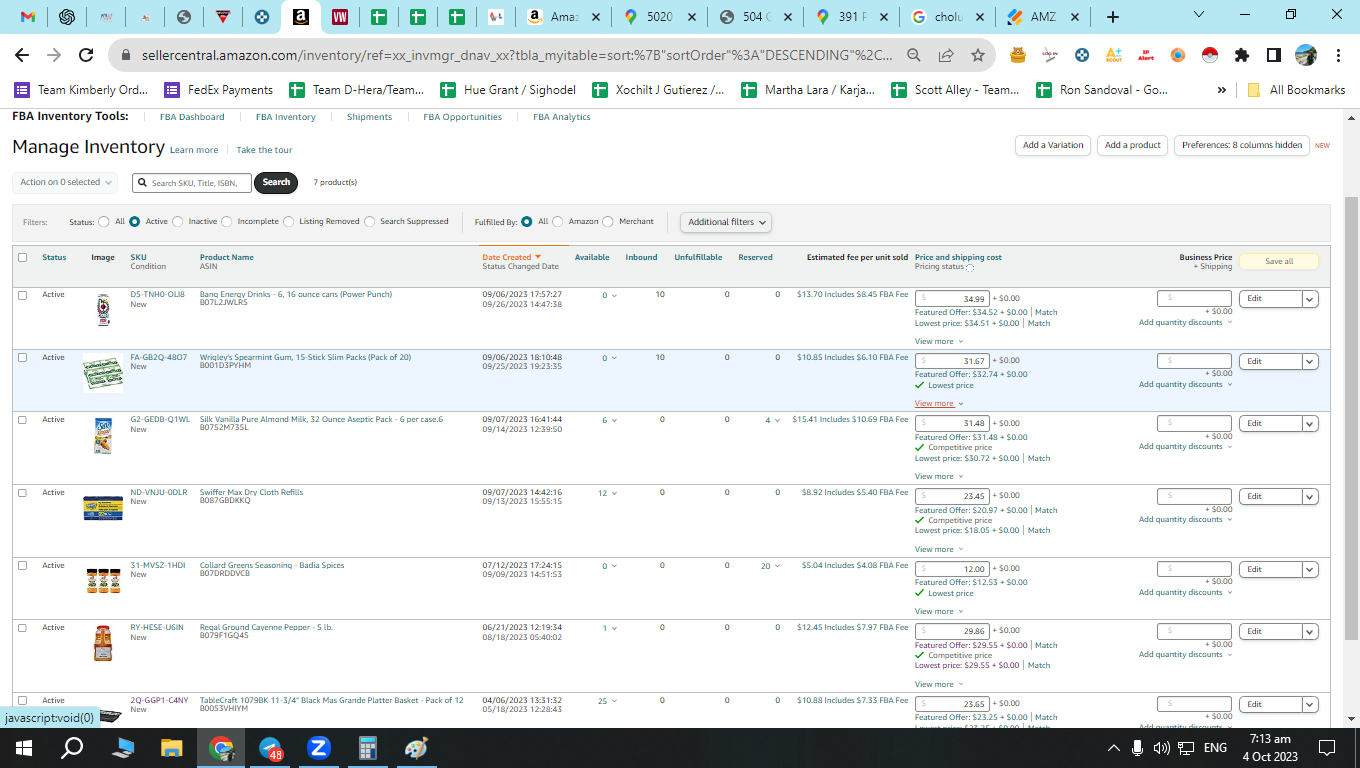Click the Search button next to the SKU field
Screen dimensions: 1360x768
click(276, 182)
